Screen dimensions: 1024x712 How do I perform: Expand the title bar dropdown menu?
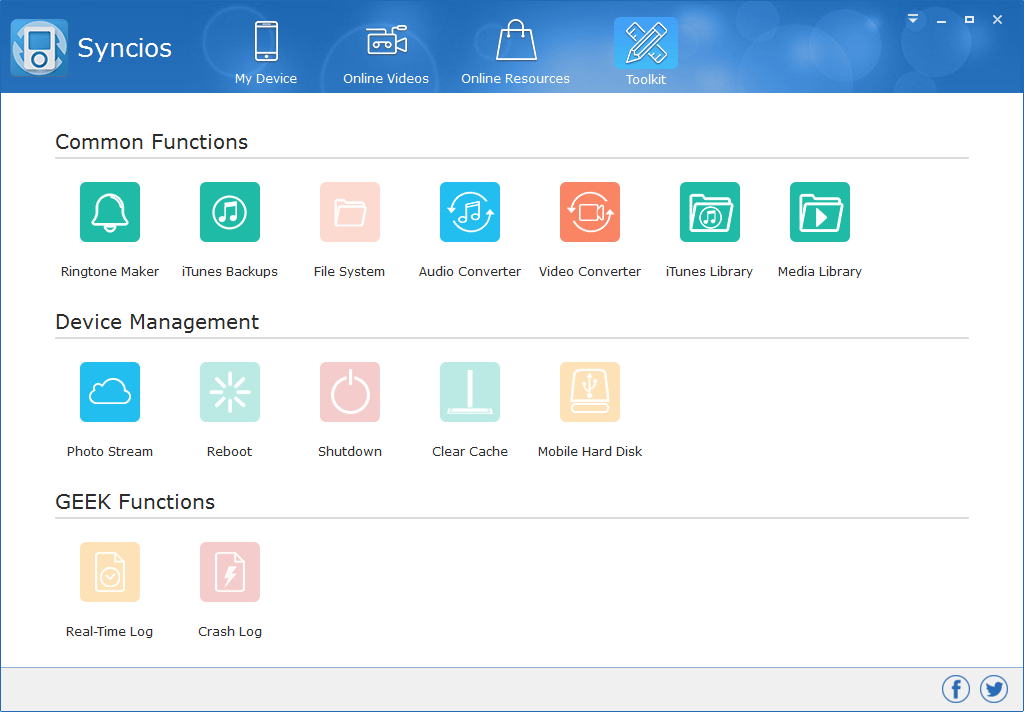(x=913, y=19)
